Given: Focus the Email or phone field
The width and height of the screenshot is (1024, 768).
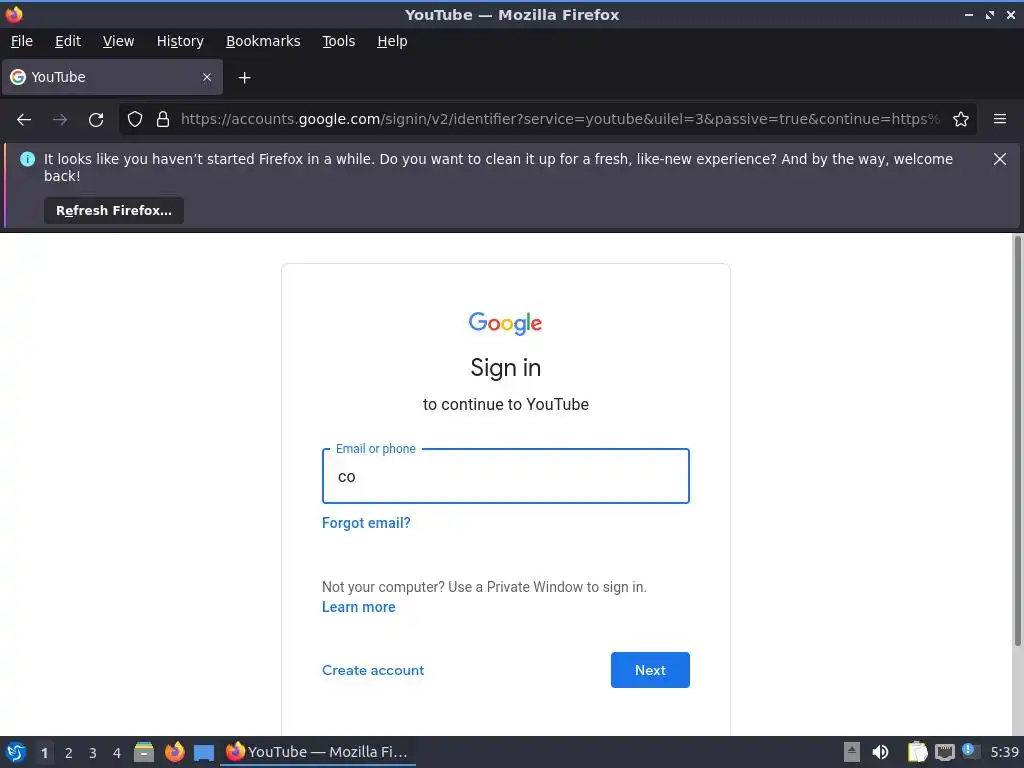Looking at the screenshot, I should 505,476.
